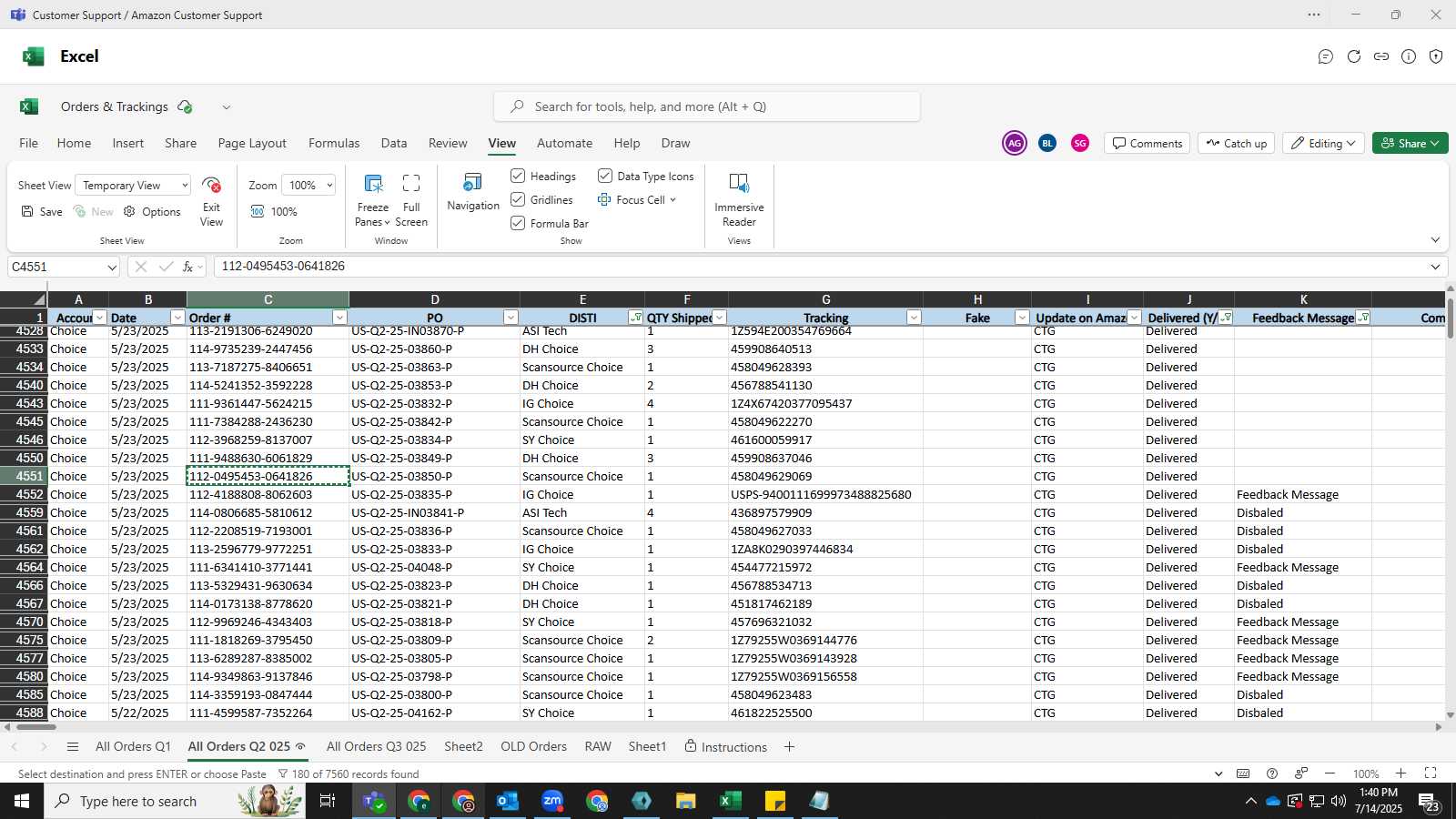The width and height of the screenshot is (1456, 819).
Task: Click the Catch up button
Action: pyautogui.click(x=1237, y=143)
